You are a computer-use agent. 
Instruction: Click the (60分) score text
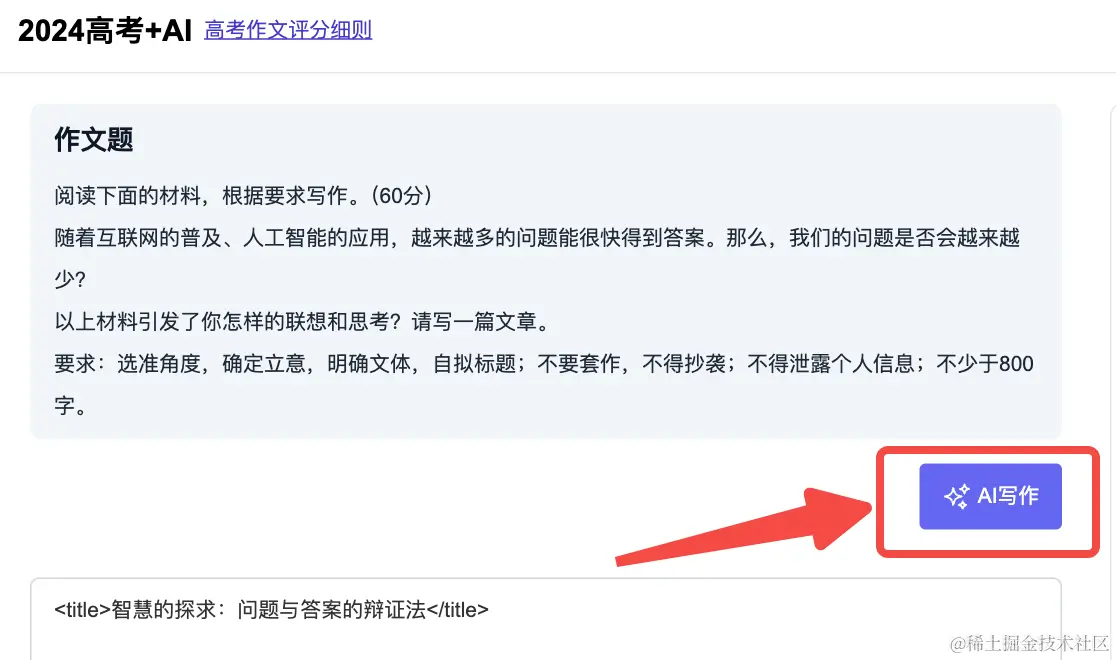(401, 195)
